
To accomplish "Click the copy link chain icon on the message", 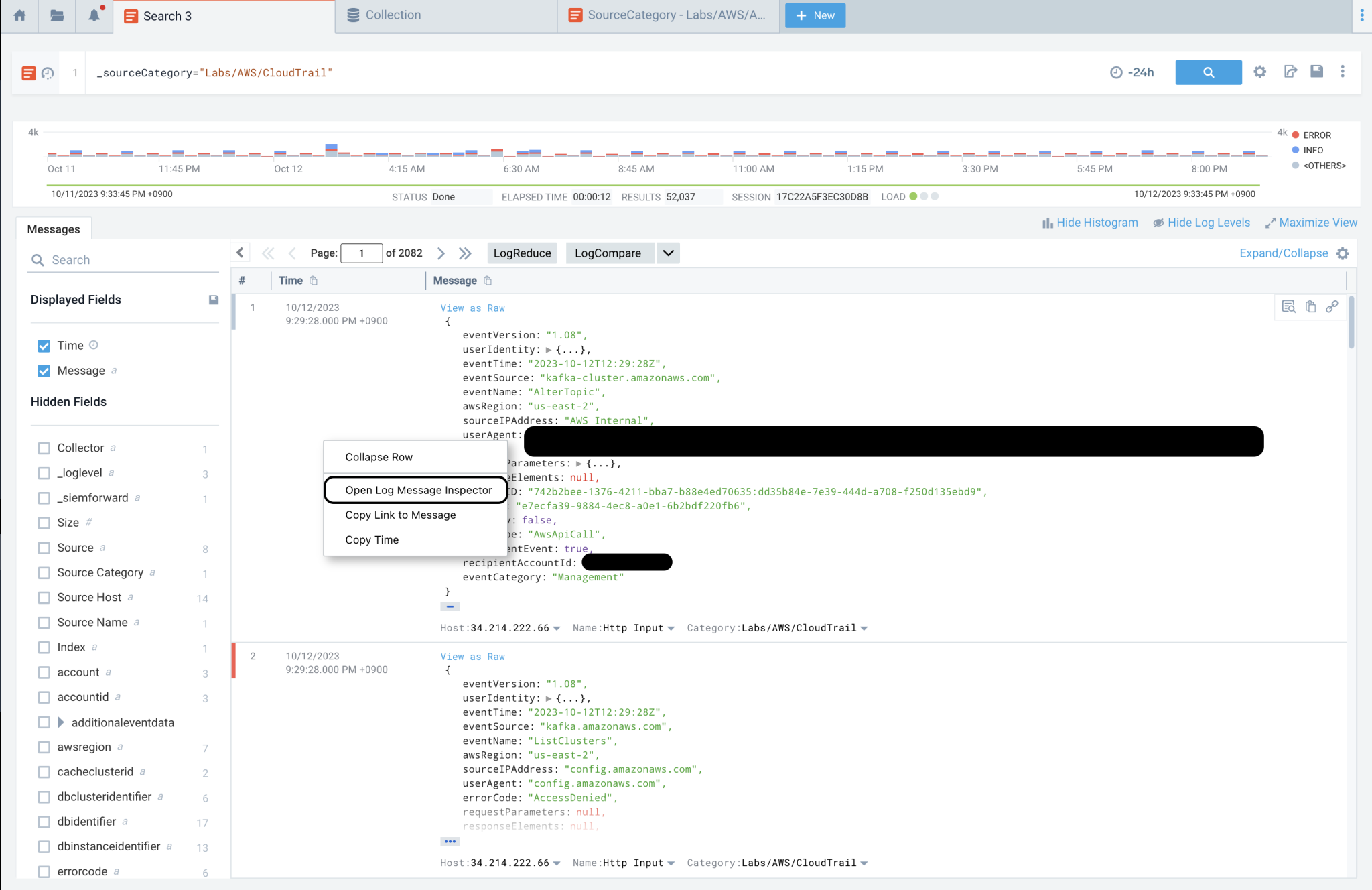I will coord(1332,307).
